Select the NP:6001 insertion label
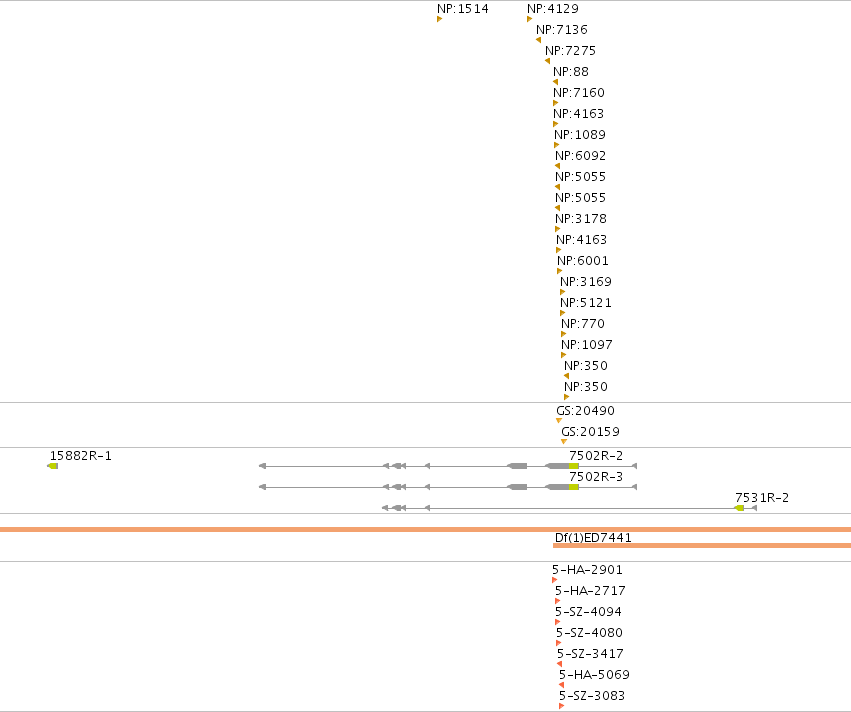This screenshot has width=851, height=712. pyautogui.click(x=582, y=260)
